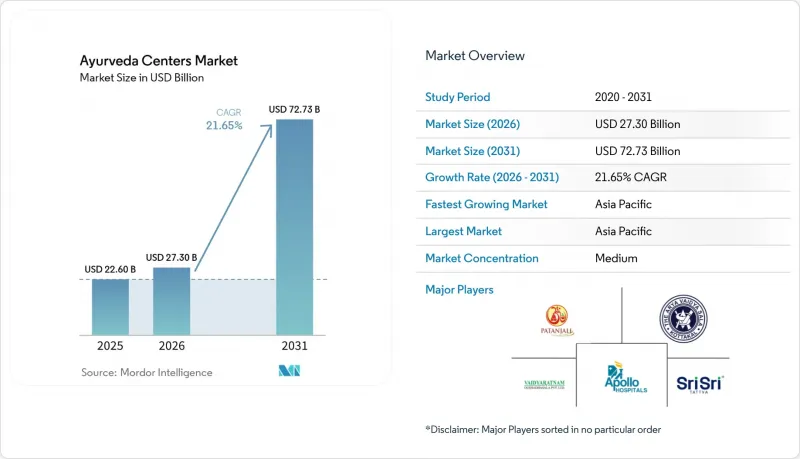This screenshot has width=800, height=459.
Task: Select the 2026 bar in chart
Action: 171,301
